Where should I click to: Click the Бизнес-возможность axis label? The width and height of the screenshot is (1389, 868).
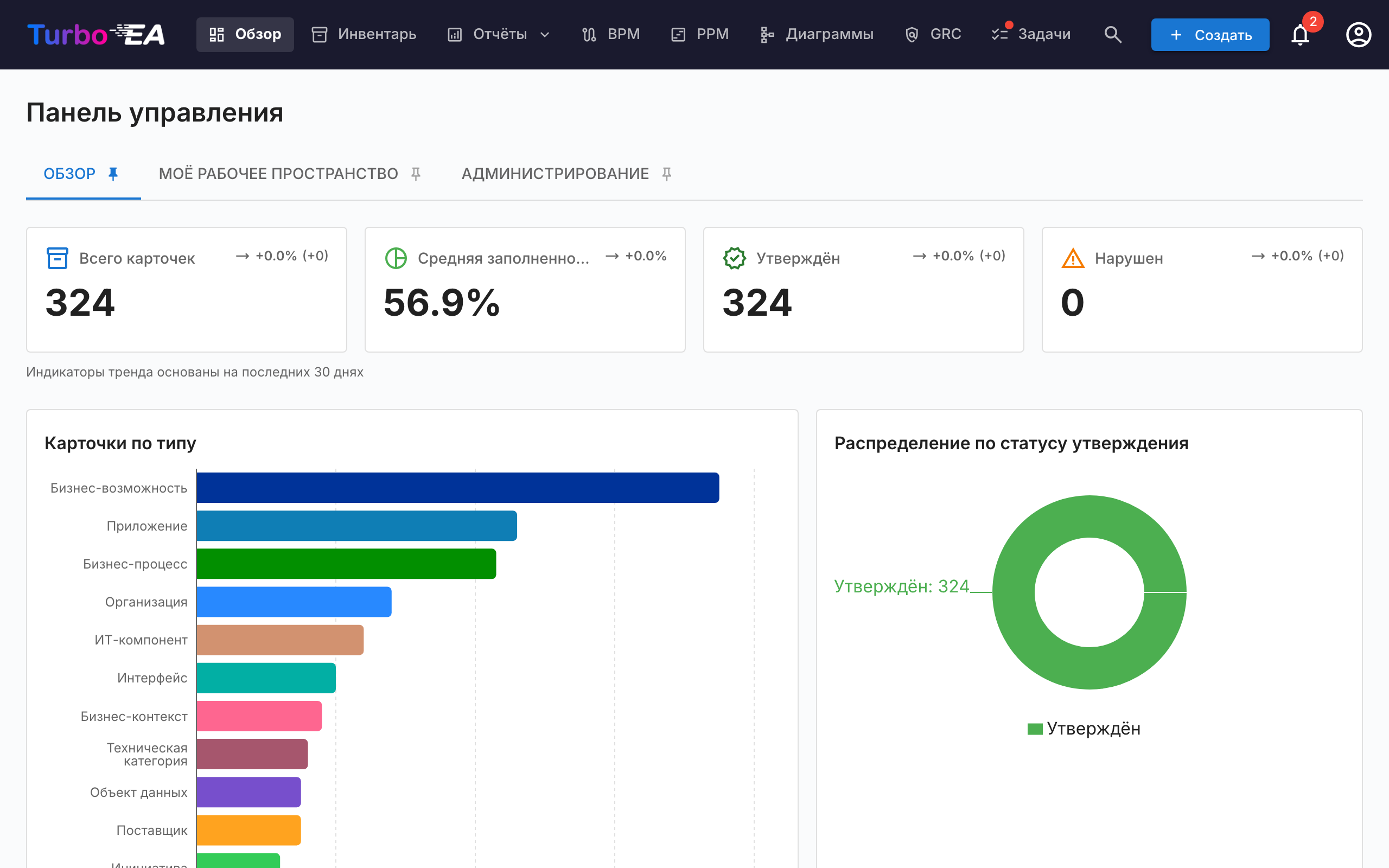click(119, 488)
